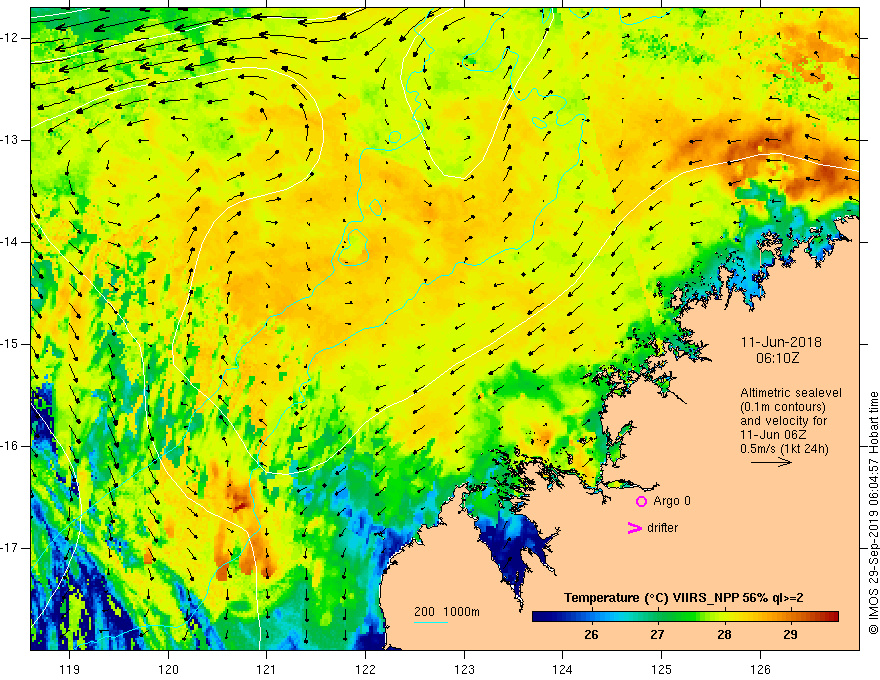This screenshot has height=680, width=880.
Task: Click the '200' depth contour label
Action: tap(424, 612)
